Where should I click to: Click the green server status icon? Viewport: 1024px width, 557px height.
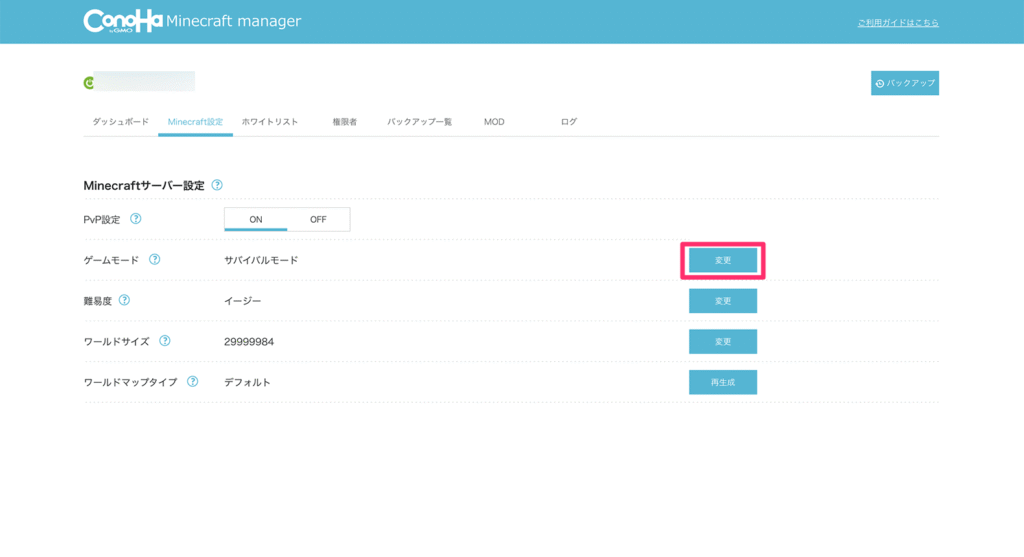89,83
